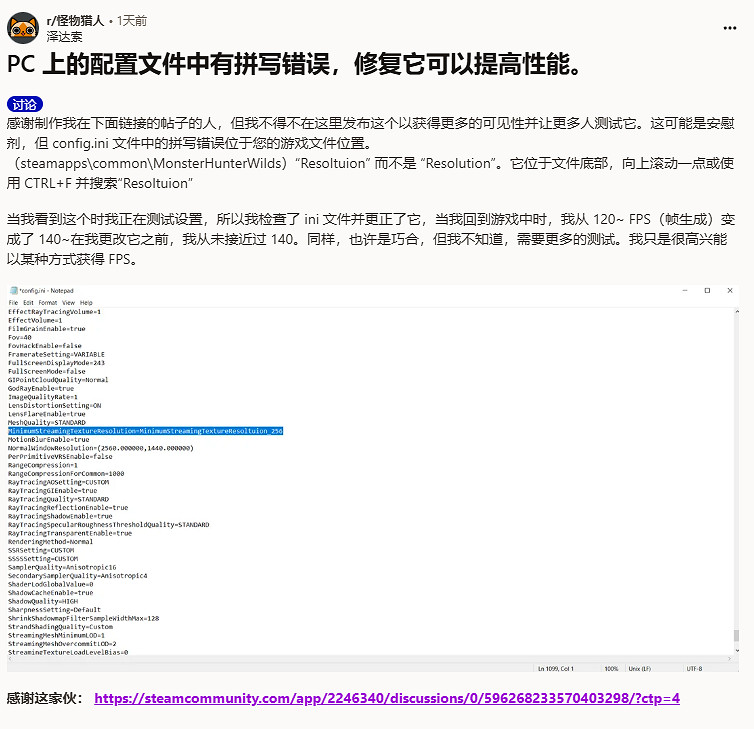Close the Notepad window

tap(730, 291)
